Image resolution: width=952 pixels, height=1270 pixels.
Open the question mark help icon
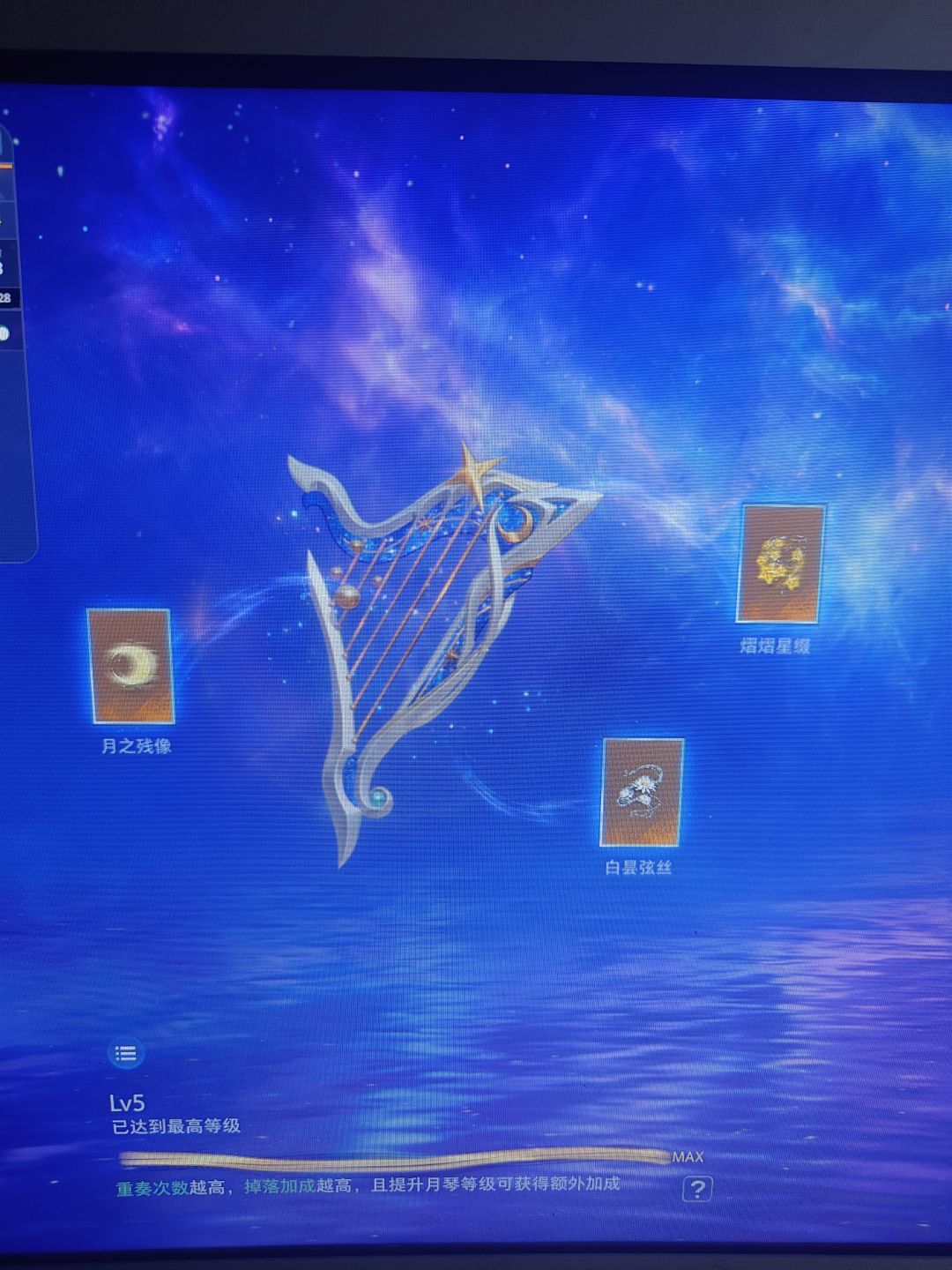(696, 1189)
